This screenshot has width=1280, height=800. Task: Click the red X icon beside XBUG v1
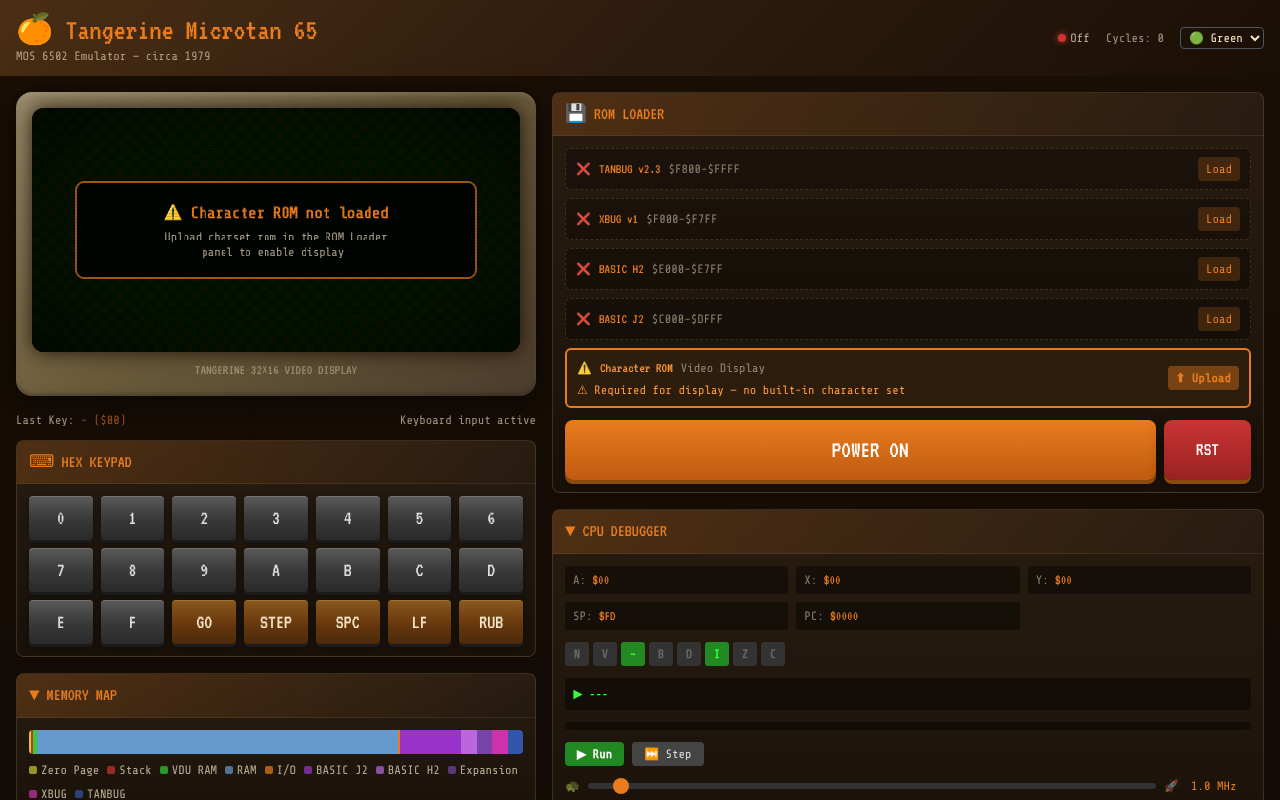pyautogui.click(x=583, y=219)
